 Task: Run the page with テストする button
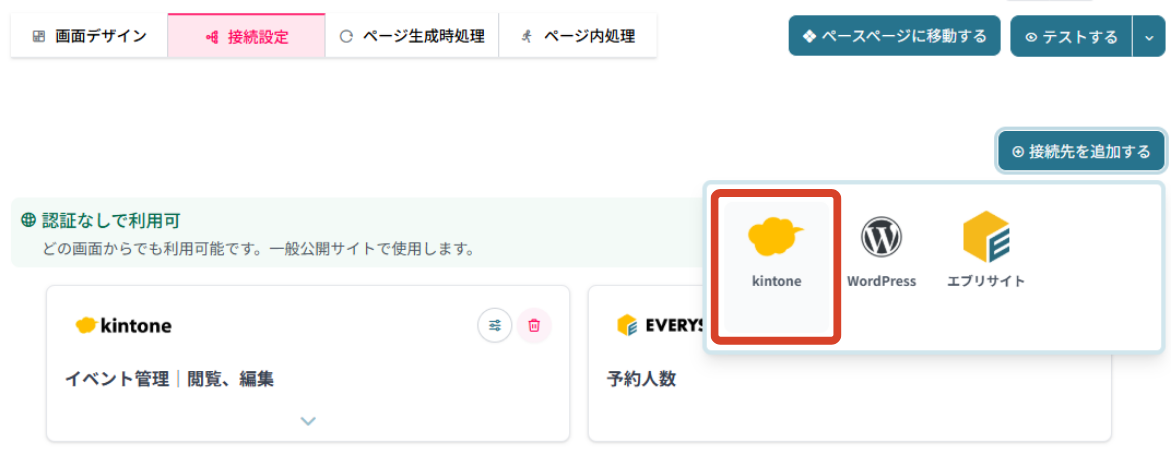point(1071,37)
